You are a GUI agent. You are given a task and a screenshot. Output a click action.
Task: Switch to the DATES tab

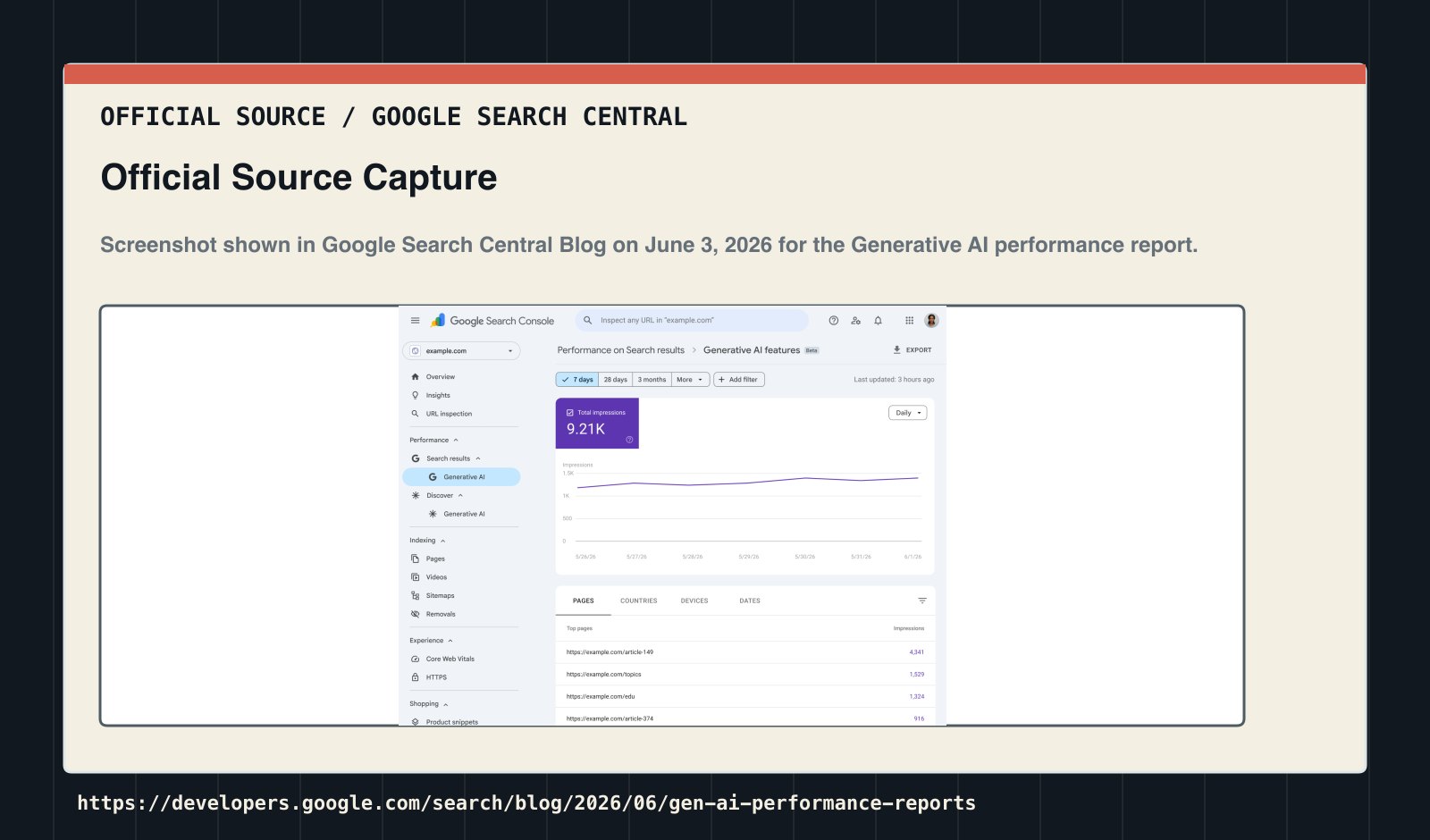tap(750, 601)
